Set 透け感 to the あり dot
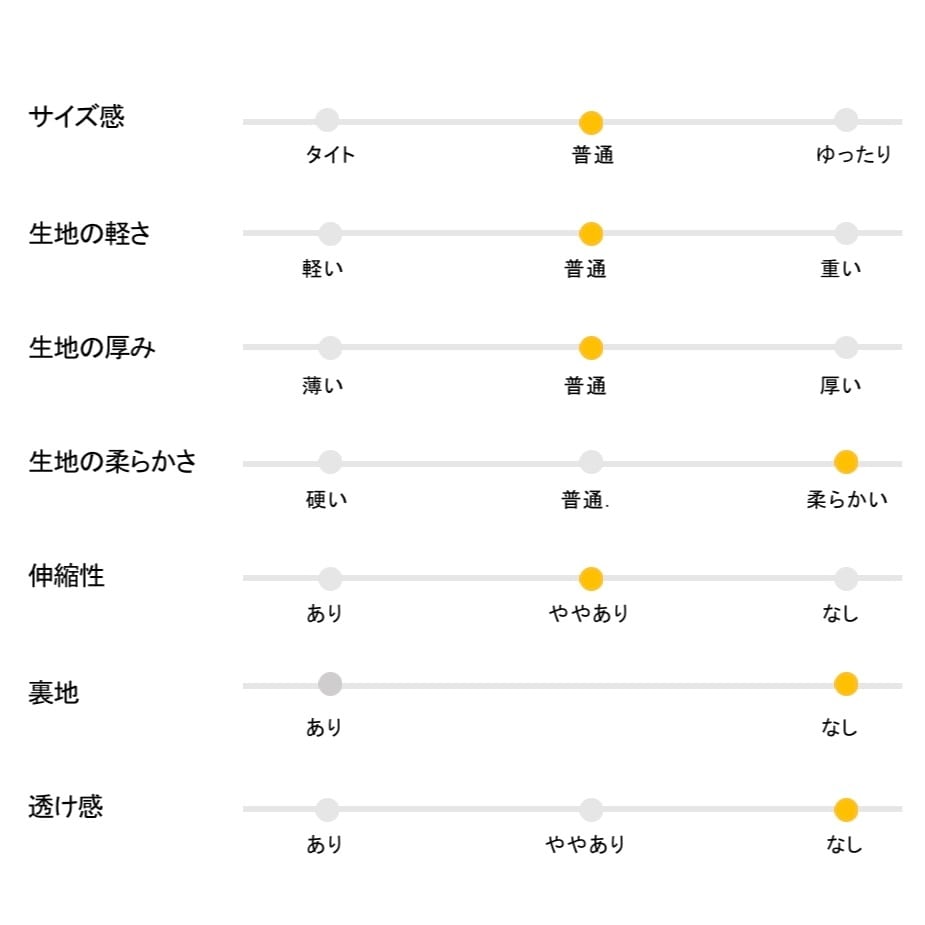Image resolution: width=925 pixels, height=925 pixels. [x=327, y=810]
